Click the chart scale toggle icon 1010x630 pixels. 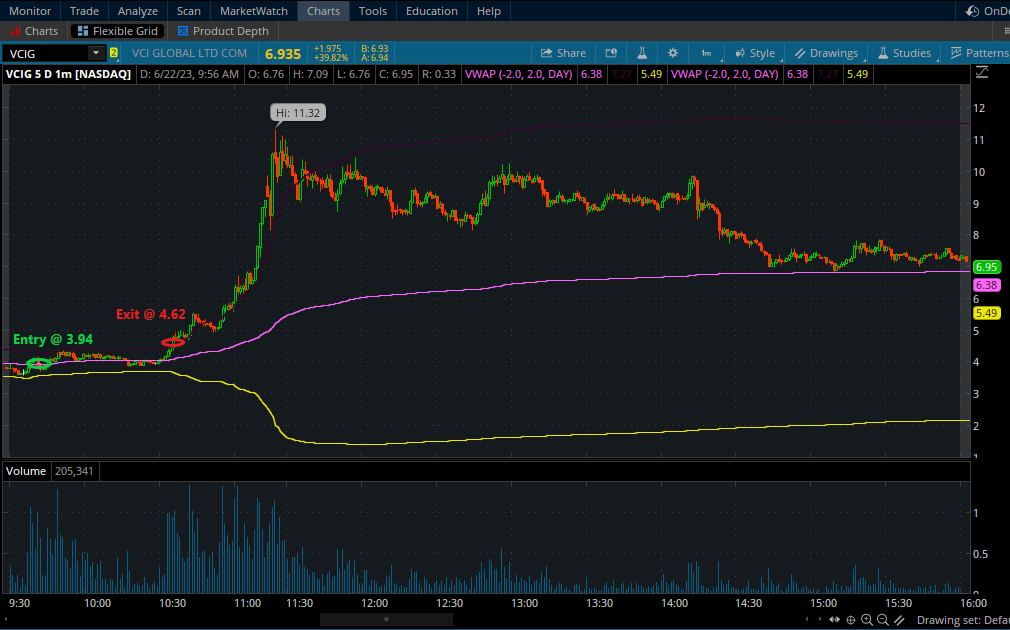click(x=981, y=73)
